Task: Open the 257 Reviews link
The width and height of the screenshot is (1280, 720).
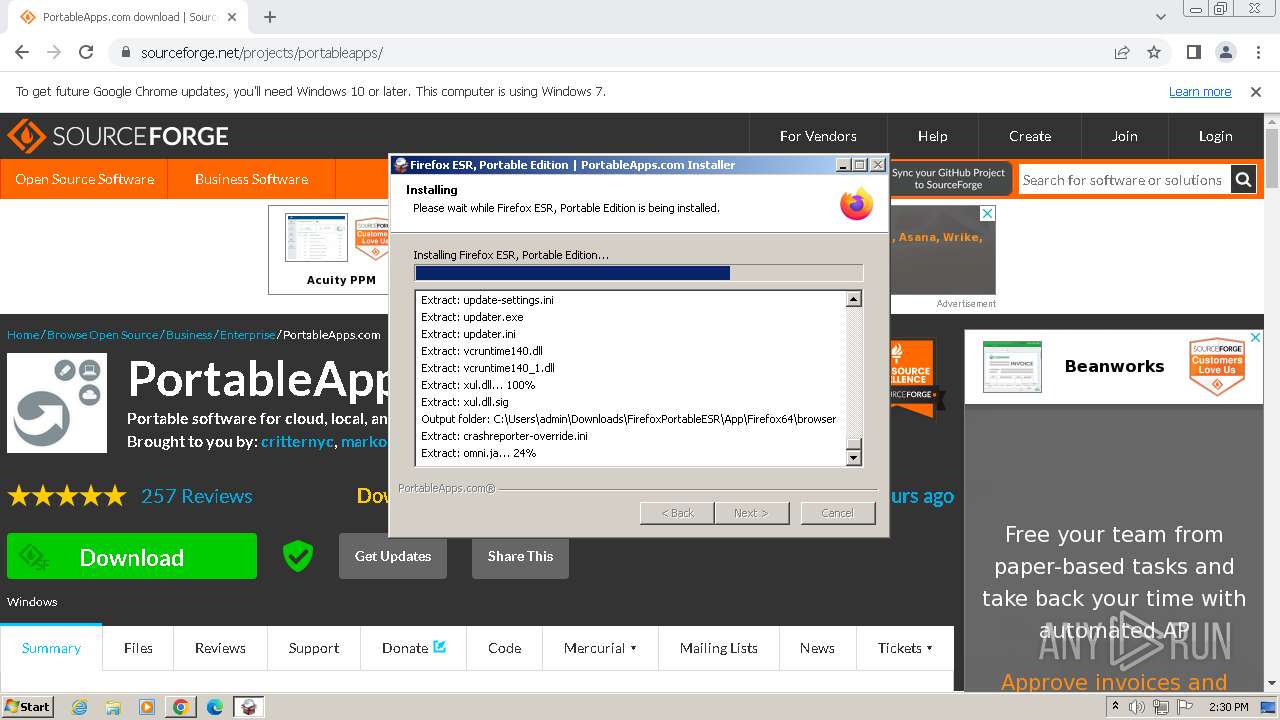Action: 197,496
